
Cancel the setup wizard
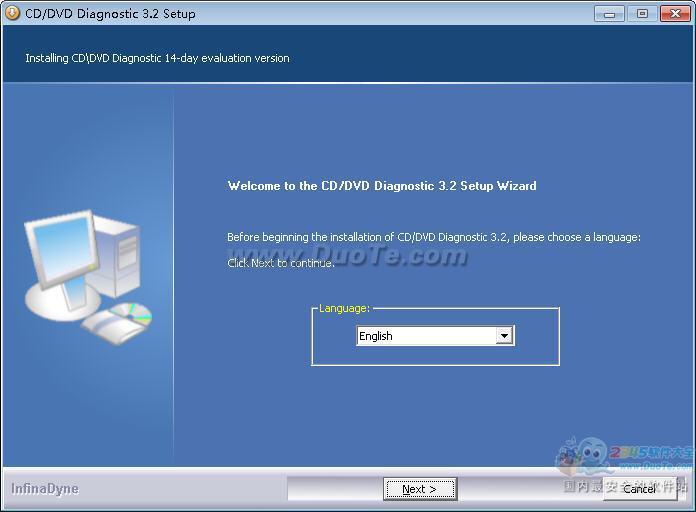coord(639,489)
